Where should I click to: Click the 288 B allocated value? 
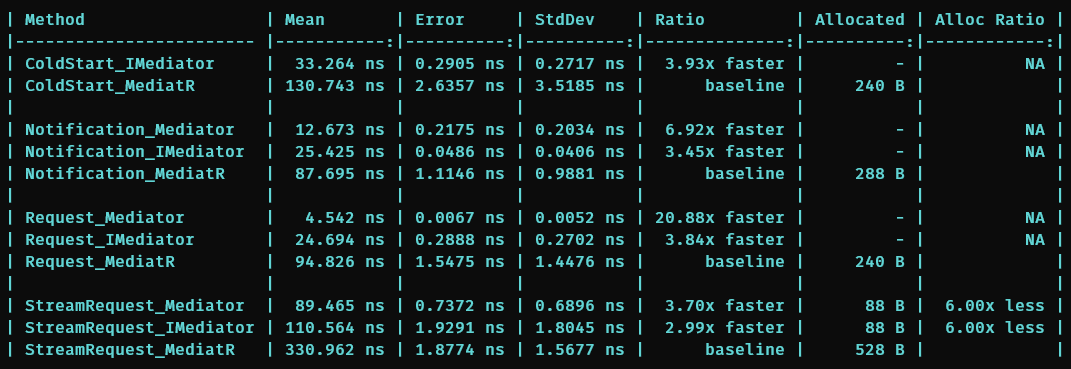(x=880, y=174)
